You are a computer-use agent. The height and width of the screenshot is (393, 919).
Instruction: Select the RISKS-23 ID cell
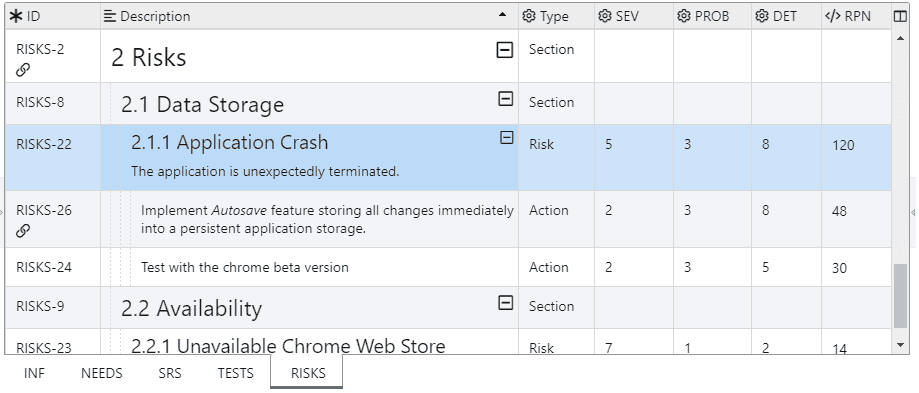click(x=53, y=341)
